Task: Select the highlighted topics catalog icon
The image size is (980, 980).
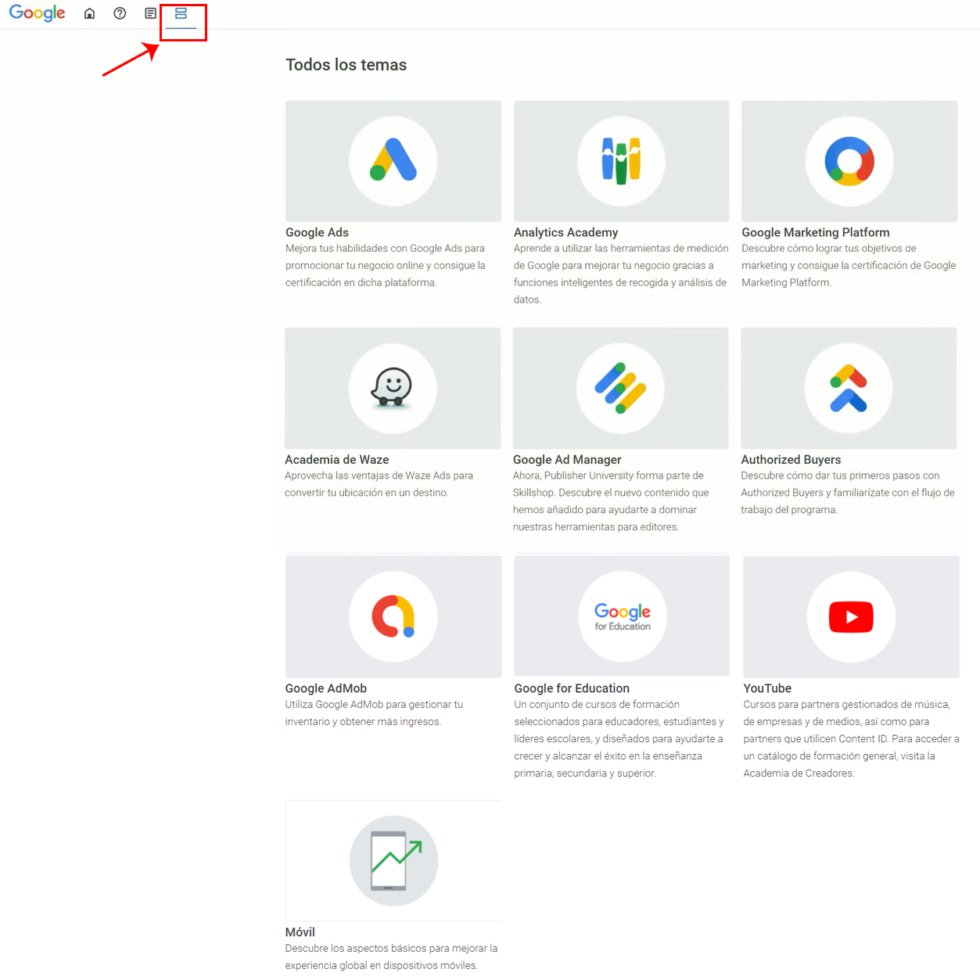Action: pos(181,14)
